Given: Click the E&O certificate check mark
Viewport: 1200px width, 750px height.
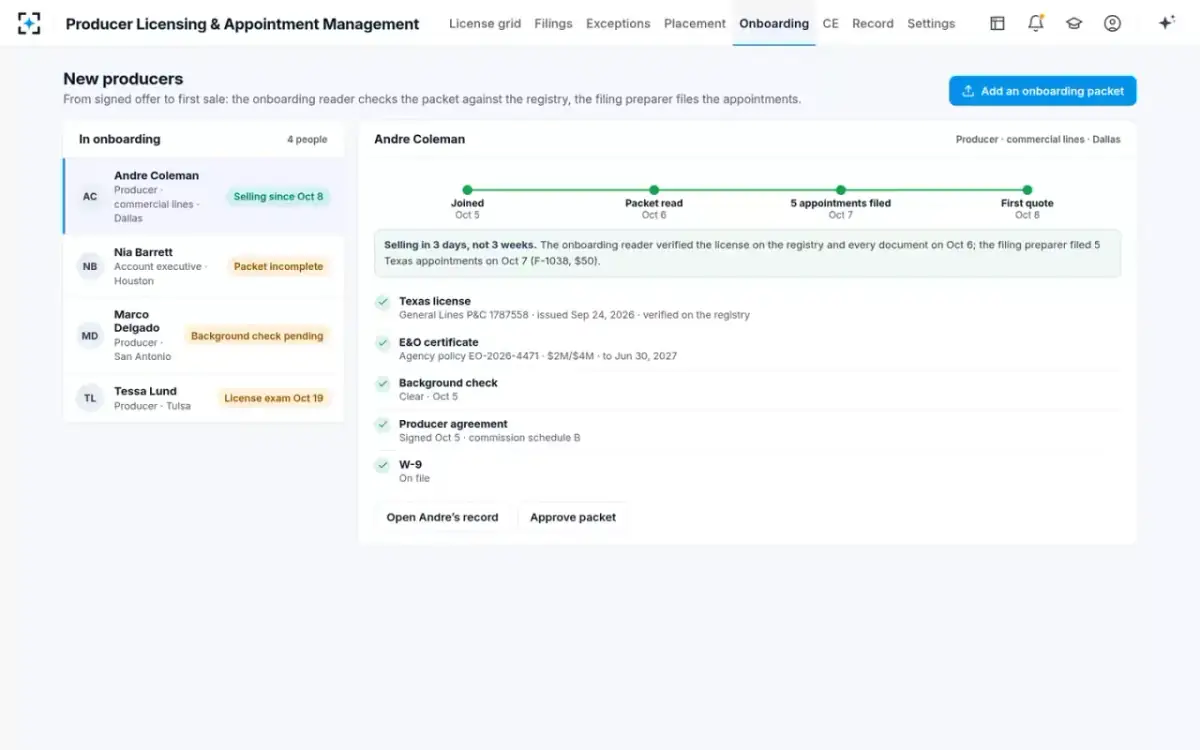Looking at the screenshot, I should click(x=382, y=343).
